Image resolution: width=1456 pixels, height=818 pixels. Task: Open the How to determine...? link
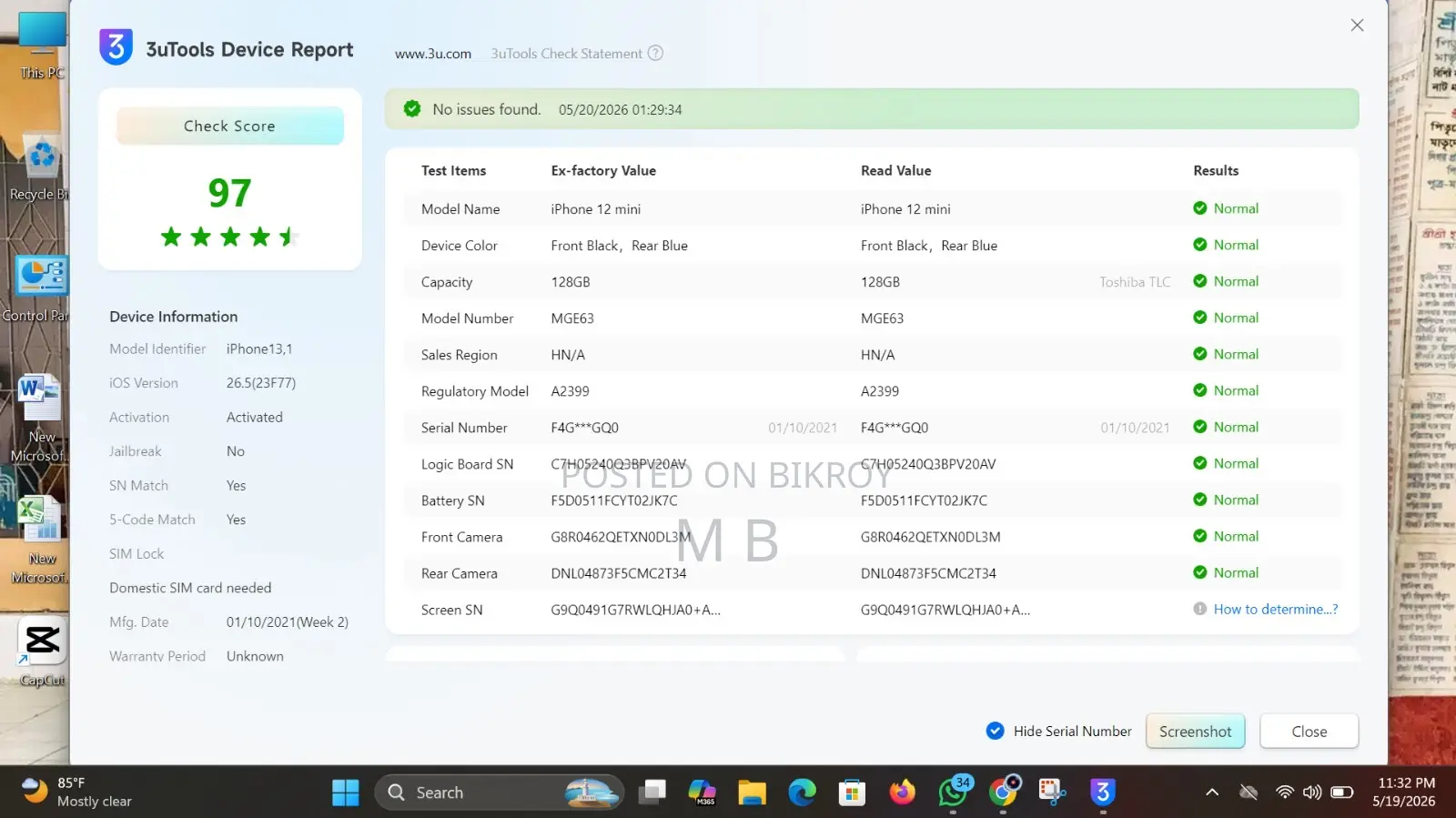[1275, 610]
